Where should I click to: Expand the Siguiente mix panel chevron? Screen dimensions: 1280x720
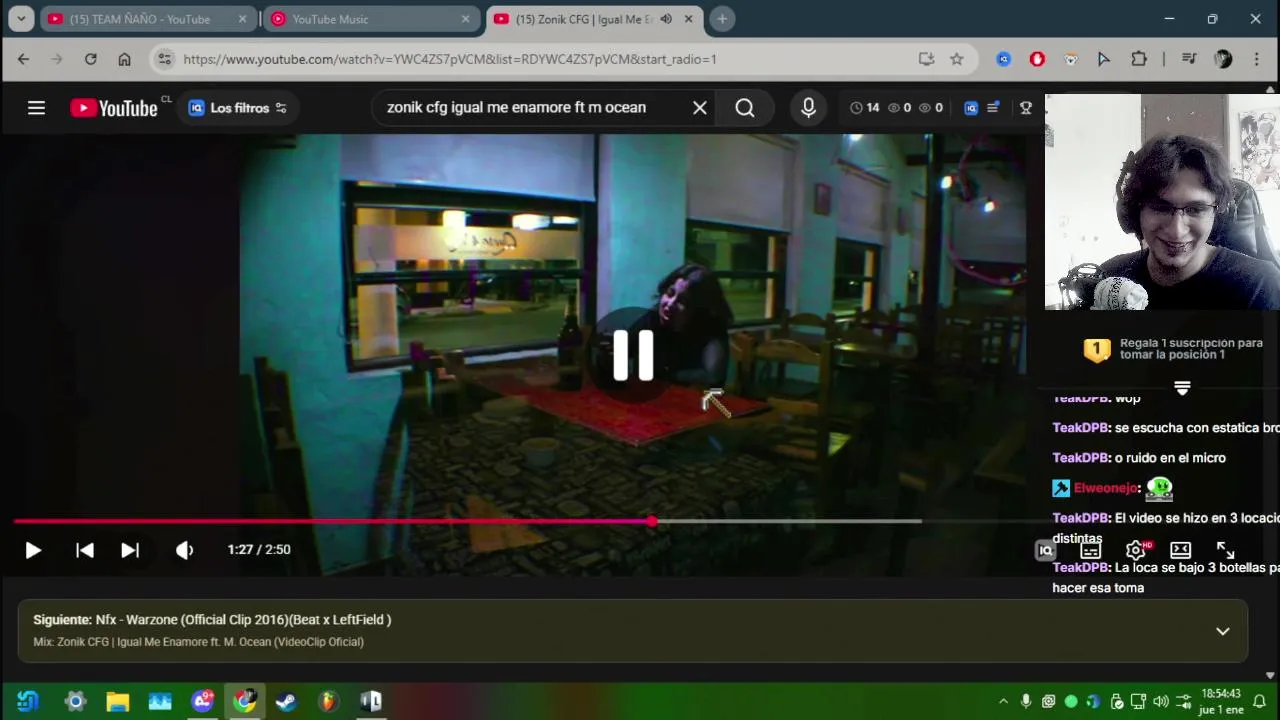[1223, 631]
